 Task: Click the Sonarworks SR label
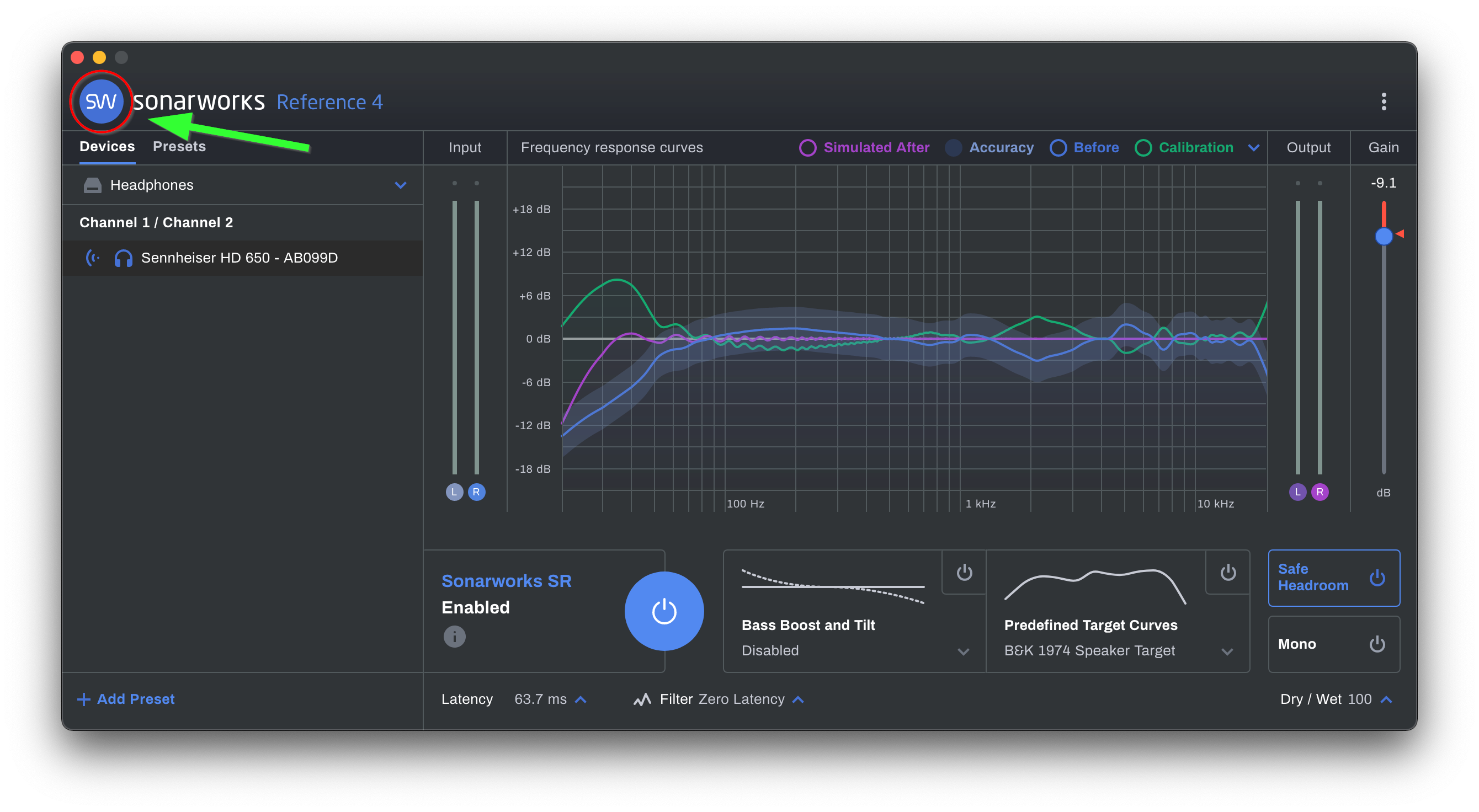pos(507,581)
